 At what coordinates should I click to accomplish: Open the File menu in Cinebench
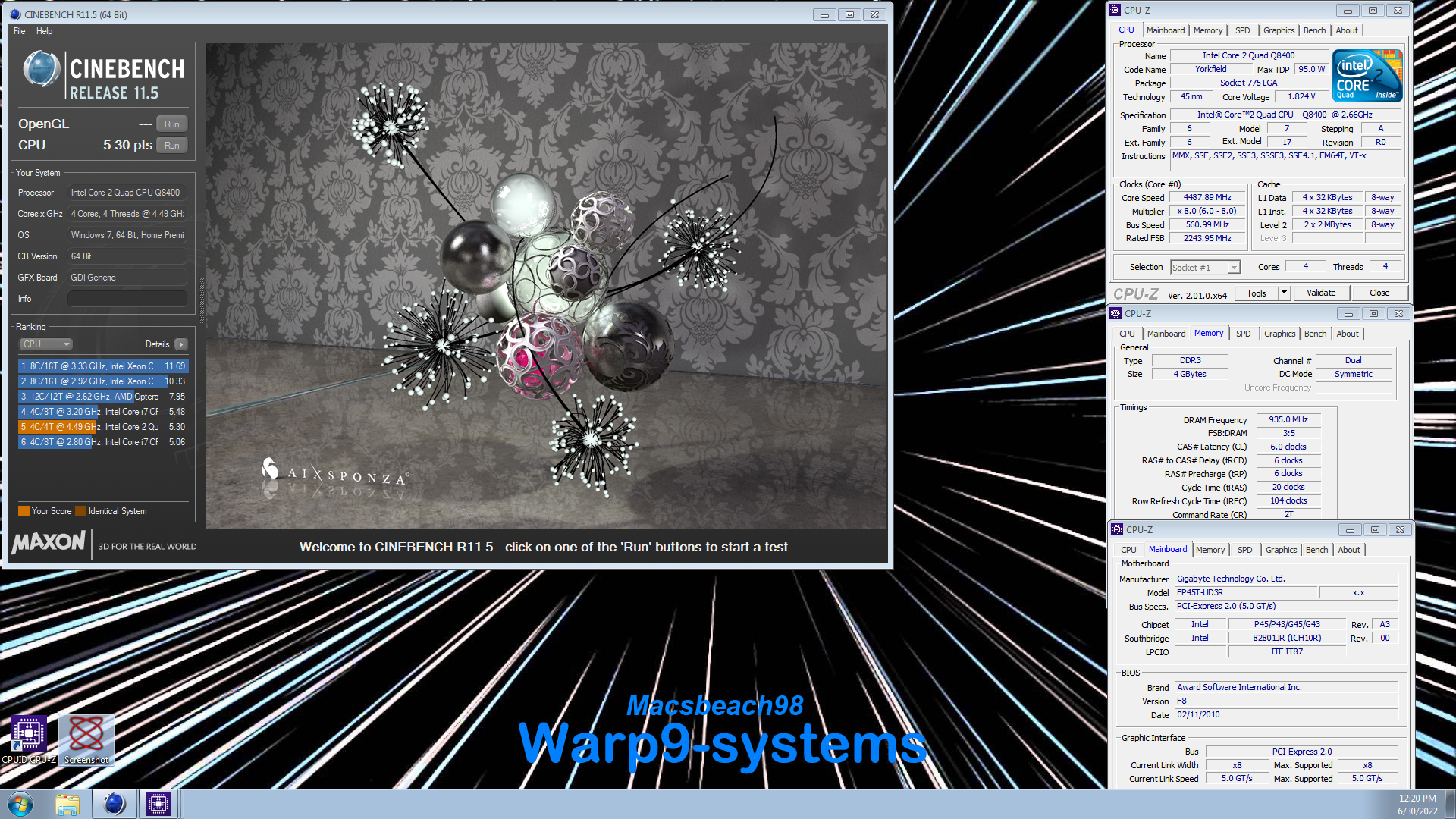click(20, 31)
